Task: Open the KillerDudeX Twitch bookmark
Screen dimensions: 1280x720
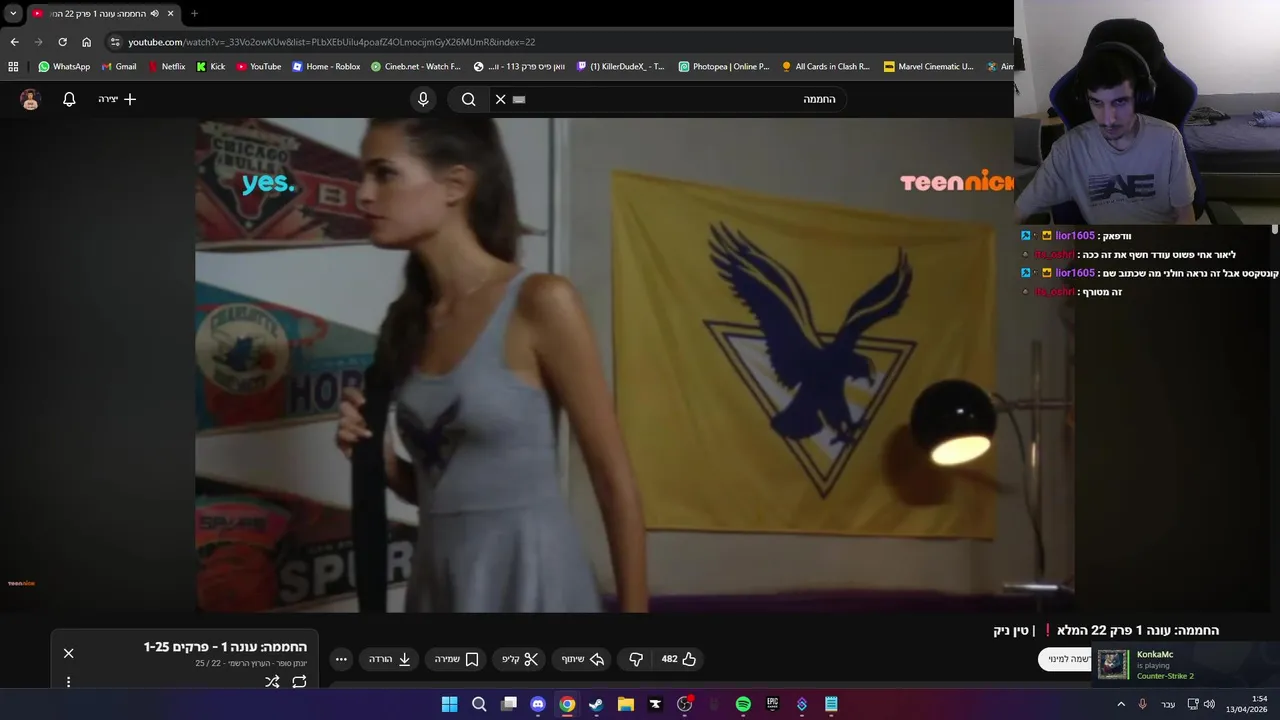Action: pos(621,67)
